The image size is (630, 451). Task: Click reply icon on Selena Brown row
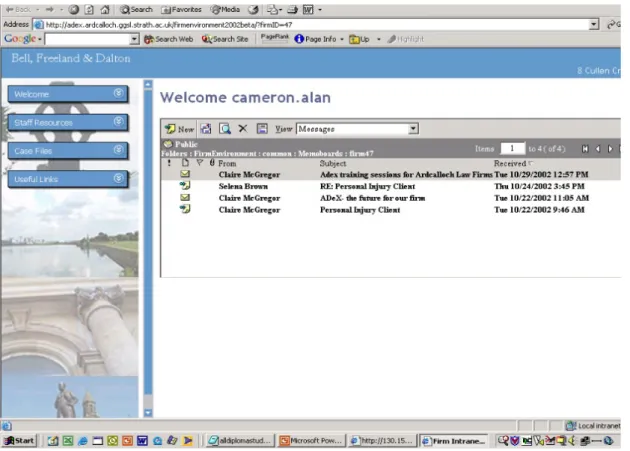(185, 185)
